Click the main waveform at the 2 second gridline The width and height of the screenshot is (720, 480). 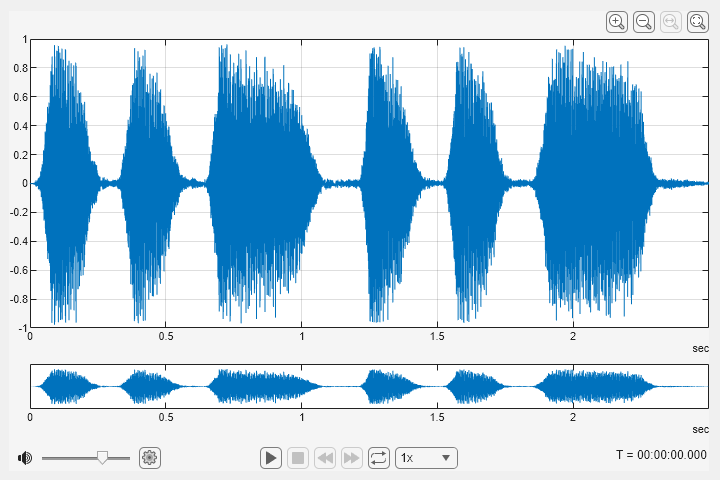(x=573, y=183)
